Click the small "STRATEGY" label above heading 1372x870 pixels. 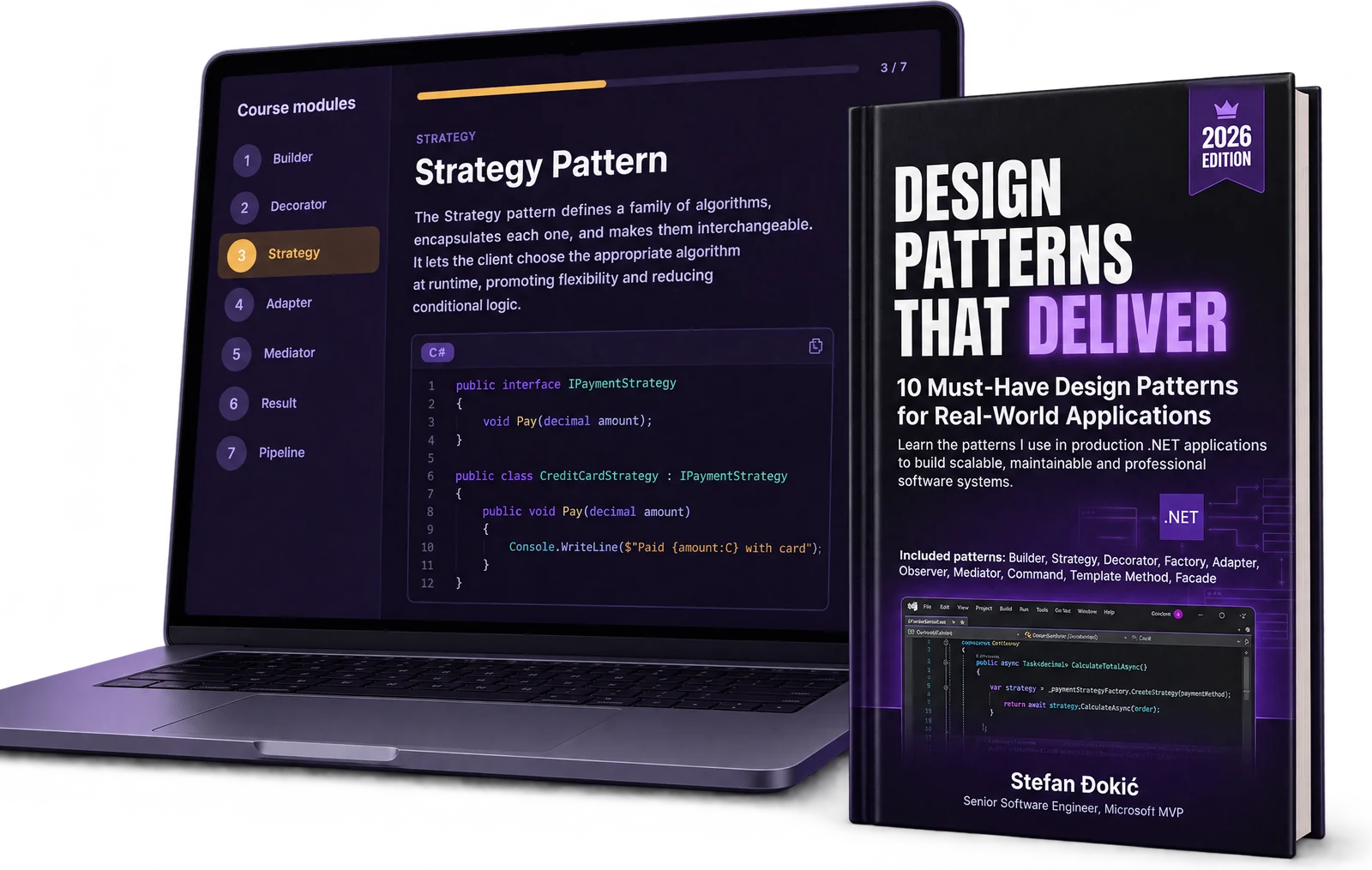click(446, 137)
